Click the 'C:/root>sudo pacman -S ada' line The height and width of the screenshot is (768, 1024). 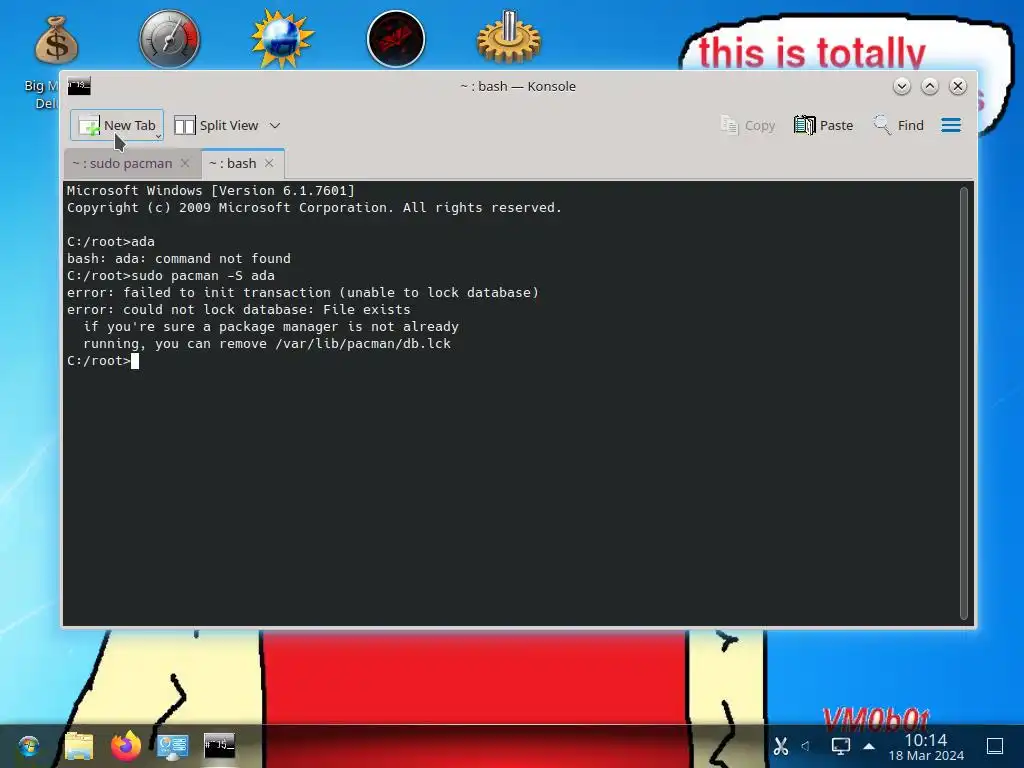[170, 276]
